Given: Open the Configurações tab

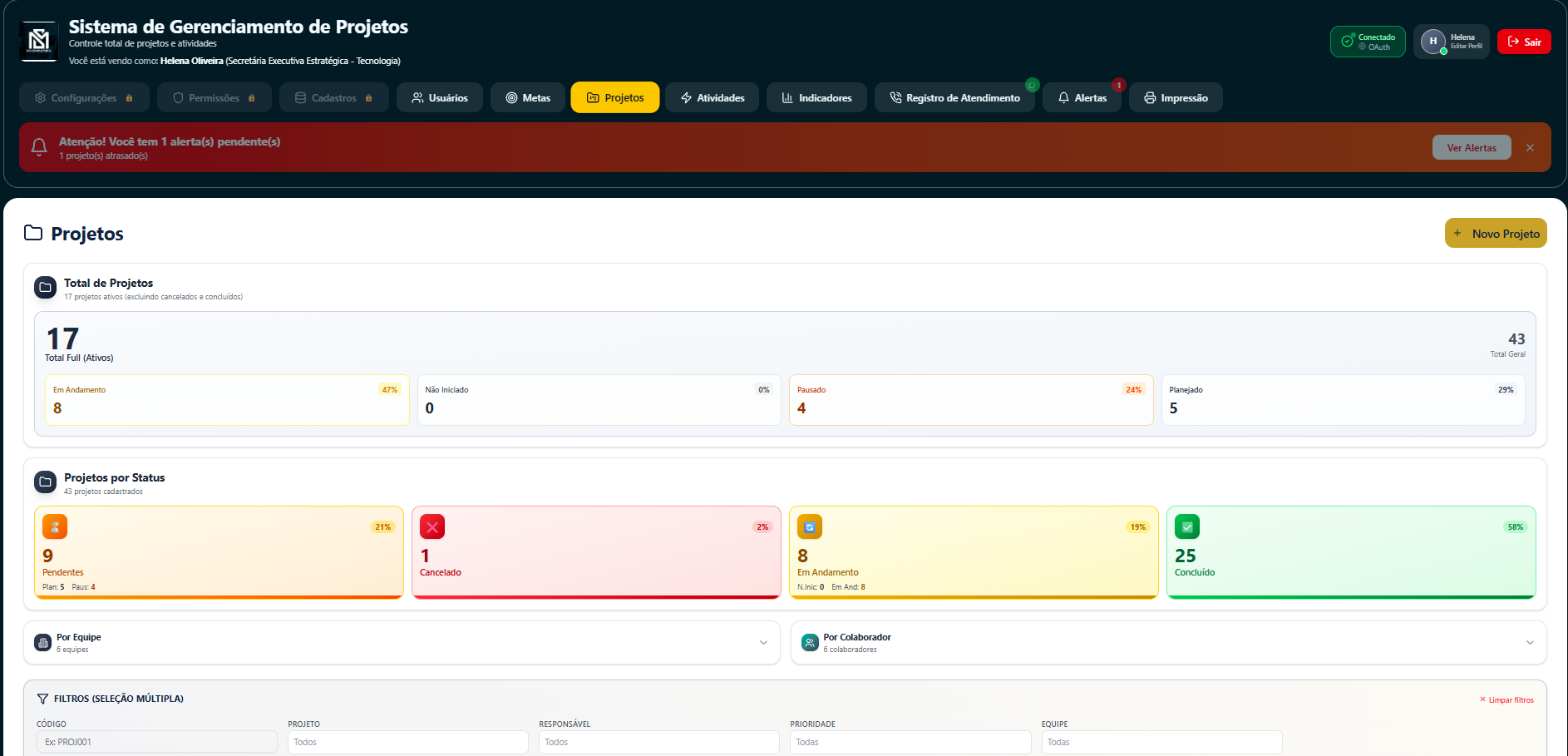Looking at the screenshot, I should (x=84, y=97).
